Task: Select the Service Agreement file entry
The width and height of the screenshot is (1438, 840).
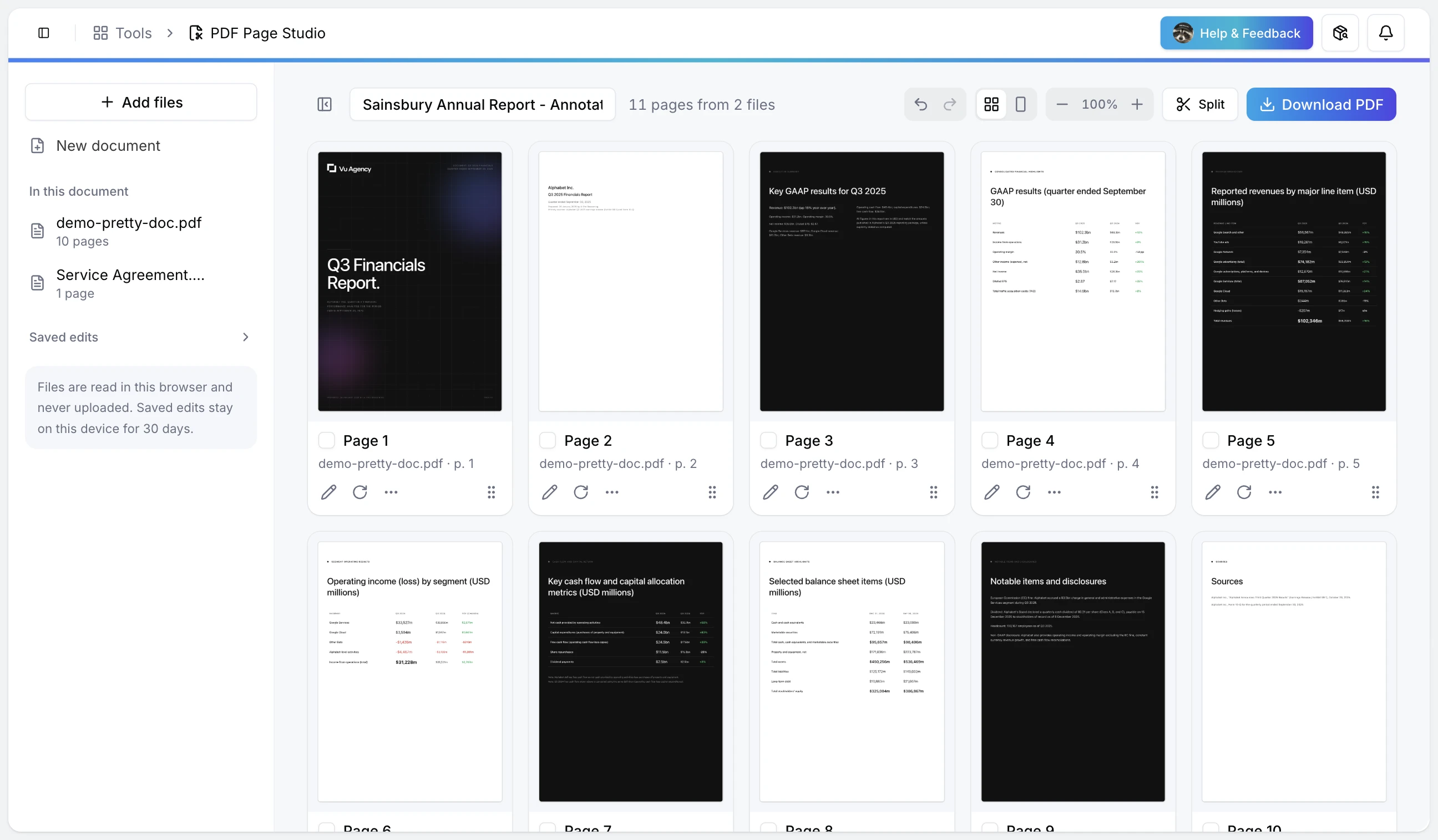Action: tap(141, 283)
